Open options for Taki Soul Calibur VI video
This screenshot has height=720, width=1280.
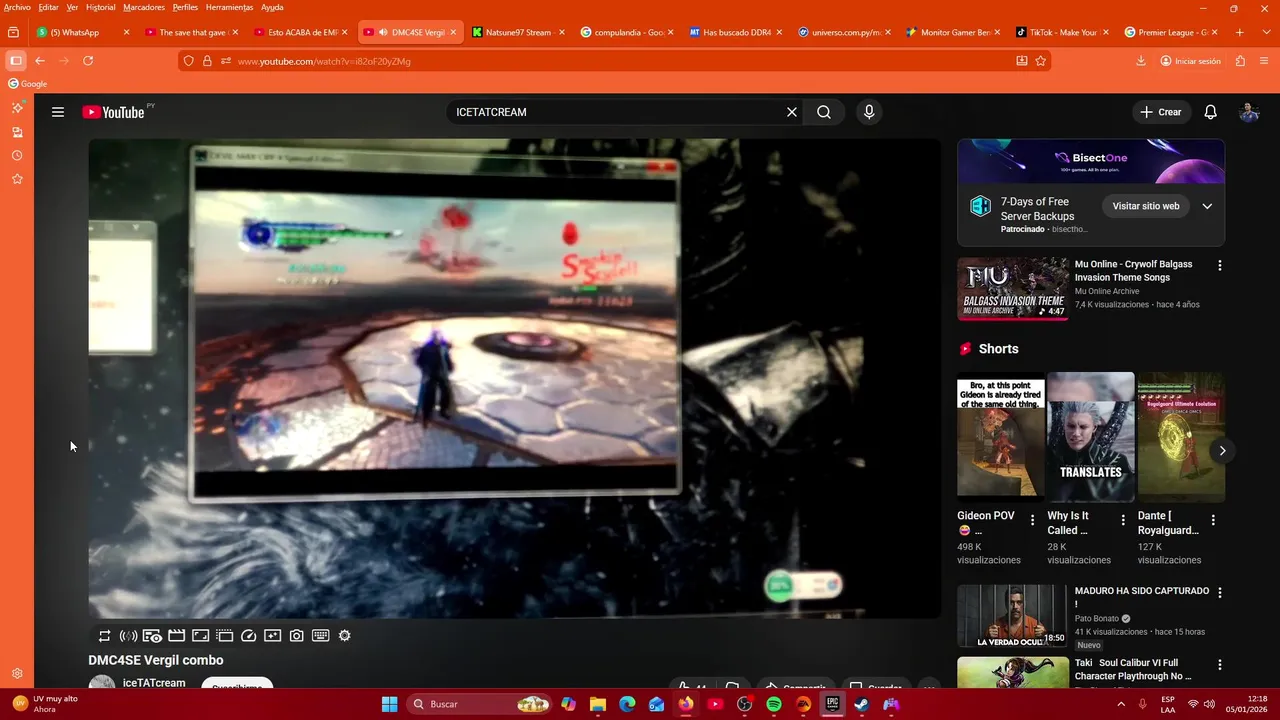[1220, 665]
